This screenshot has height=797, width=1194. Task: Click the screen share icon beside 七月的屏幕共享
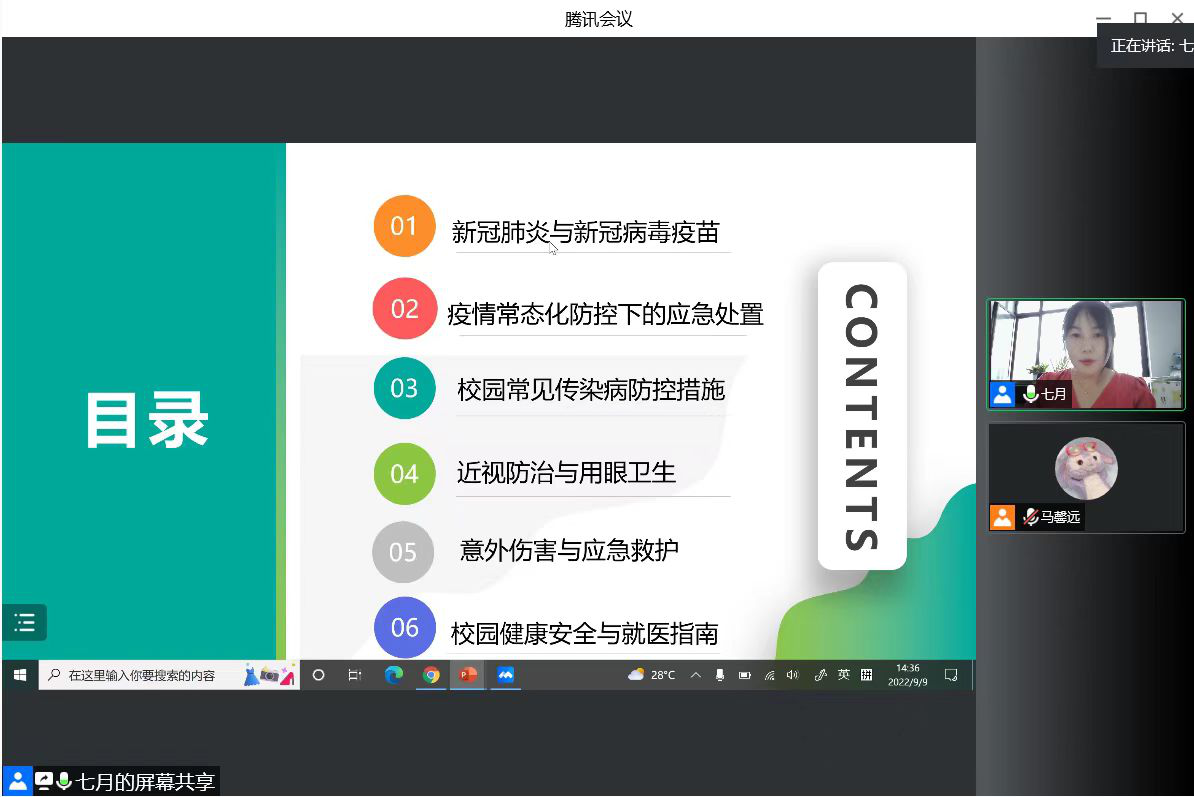click(44, 781)
